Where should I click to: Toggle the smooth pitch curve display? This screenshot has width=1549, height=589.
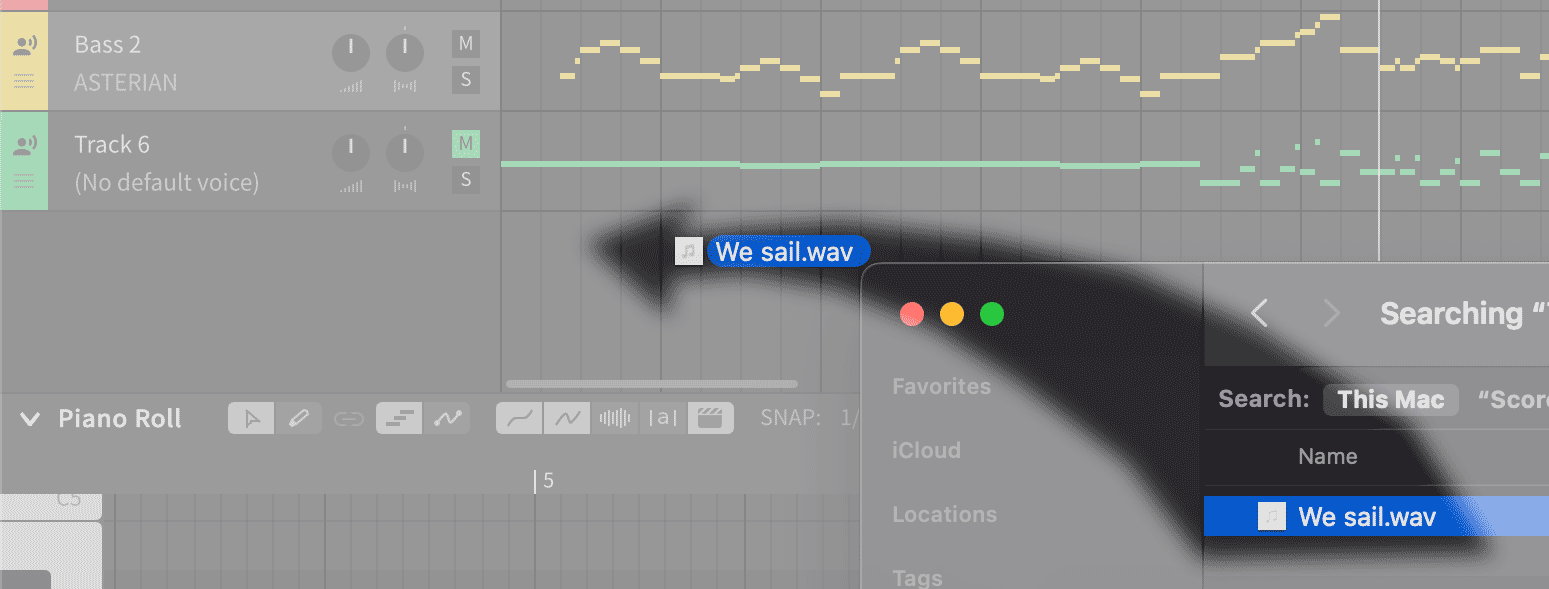(x=520, y=418)
